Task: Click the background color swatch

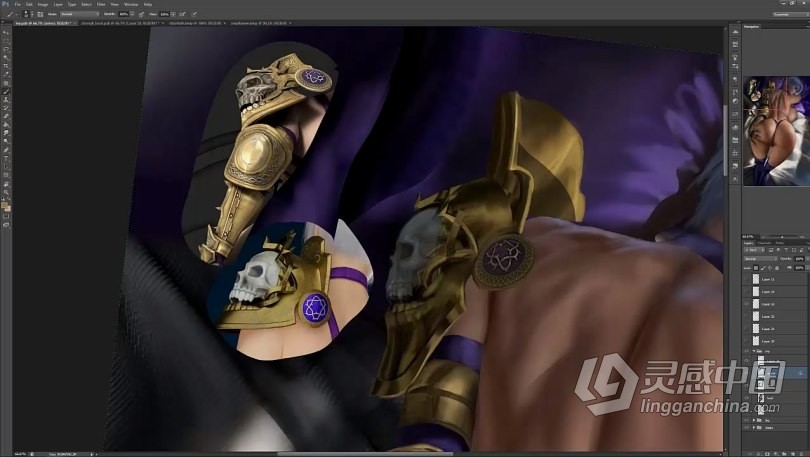Action: coord(8,209)
